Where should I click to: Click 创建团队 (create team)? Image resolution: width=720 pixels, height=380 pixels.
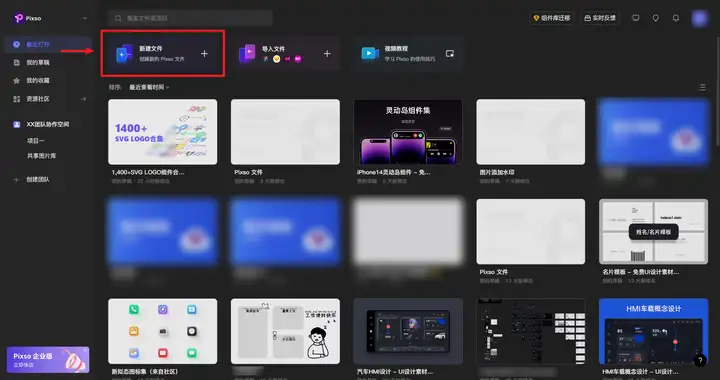pyautogui.click(x=38, y=179)
